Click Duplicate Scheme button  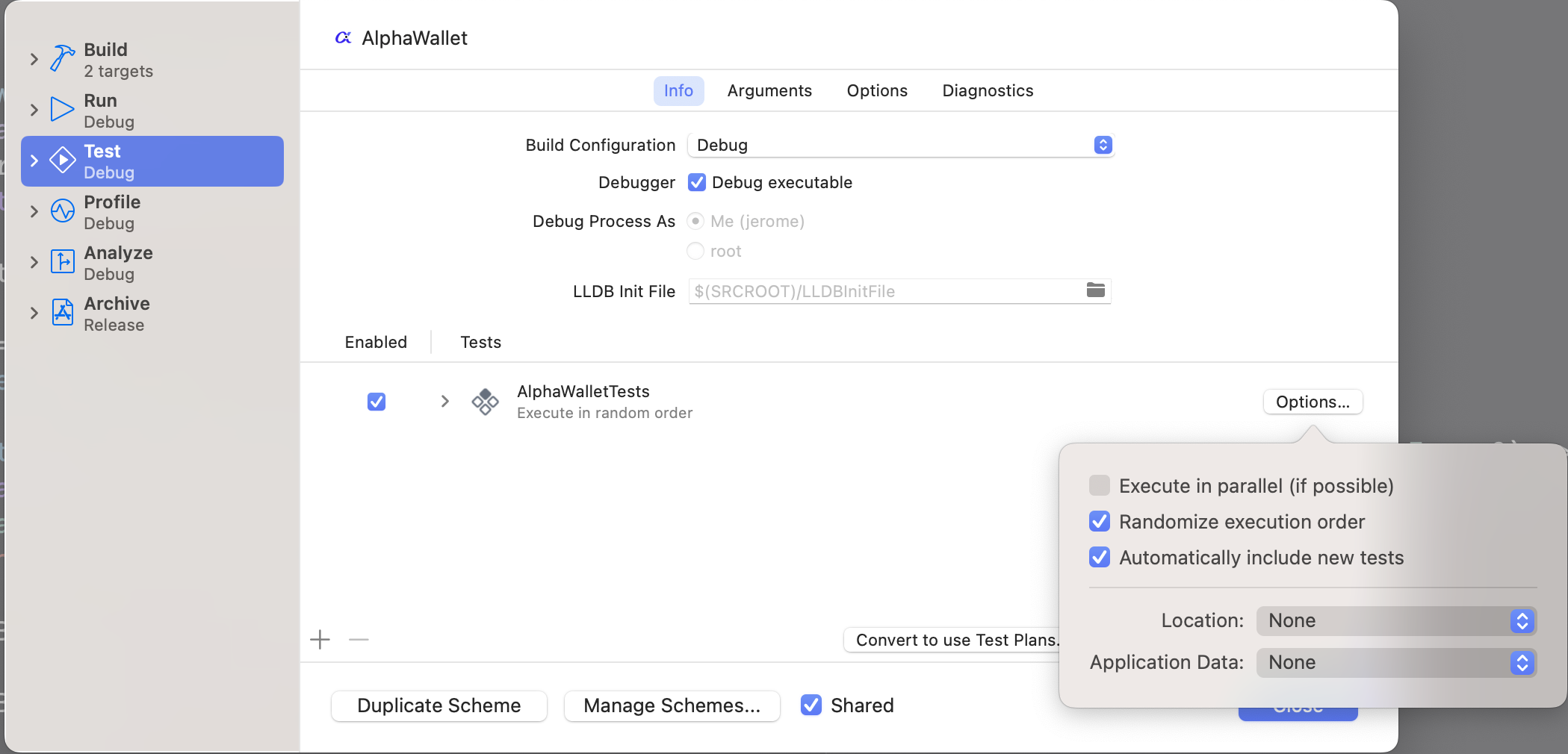(439, 705)
